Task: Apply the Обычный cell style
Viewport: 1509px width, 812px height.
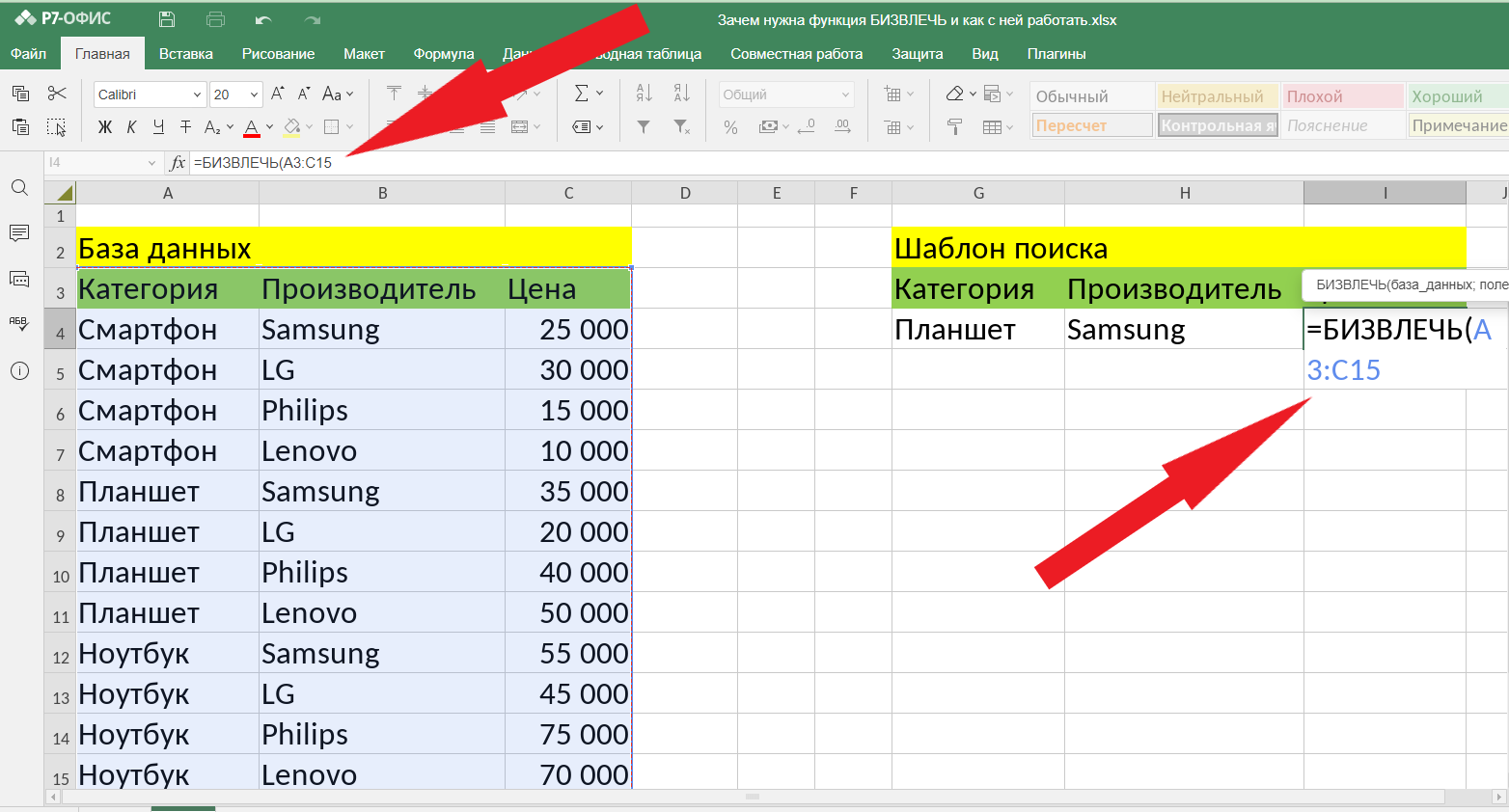Action: point(1092,96)
